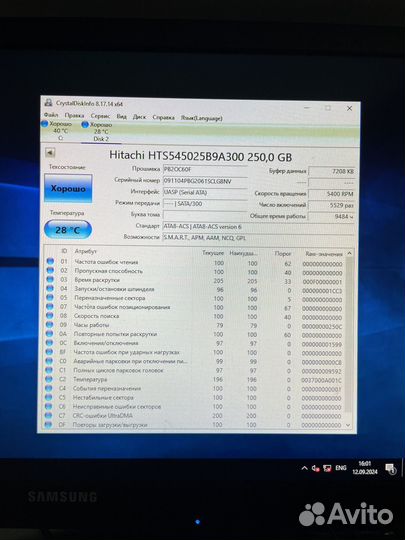Select Disk 2 tab showing 28 °C
Image resolution: width=405 pixels, height=540 pixels.
[101, 132]
